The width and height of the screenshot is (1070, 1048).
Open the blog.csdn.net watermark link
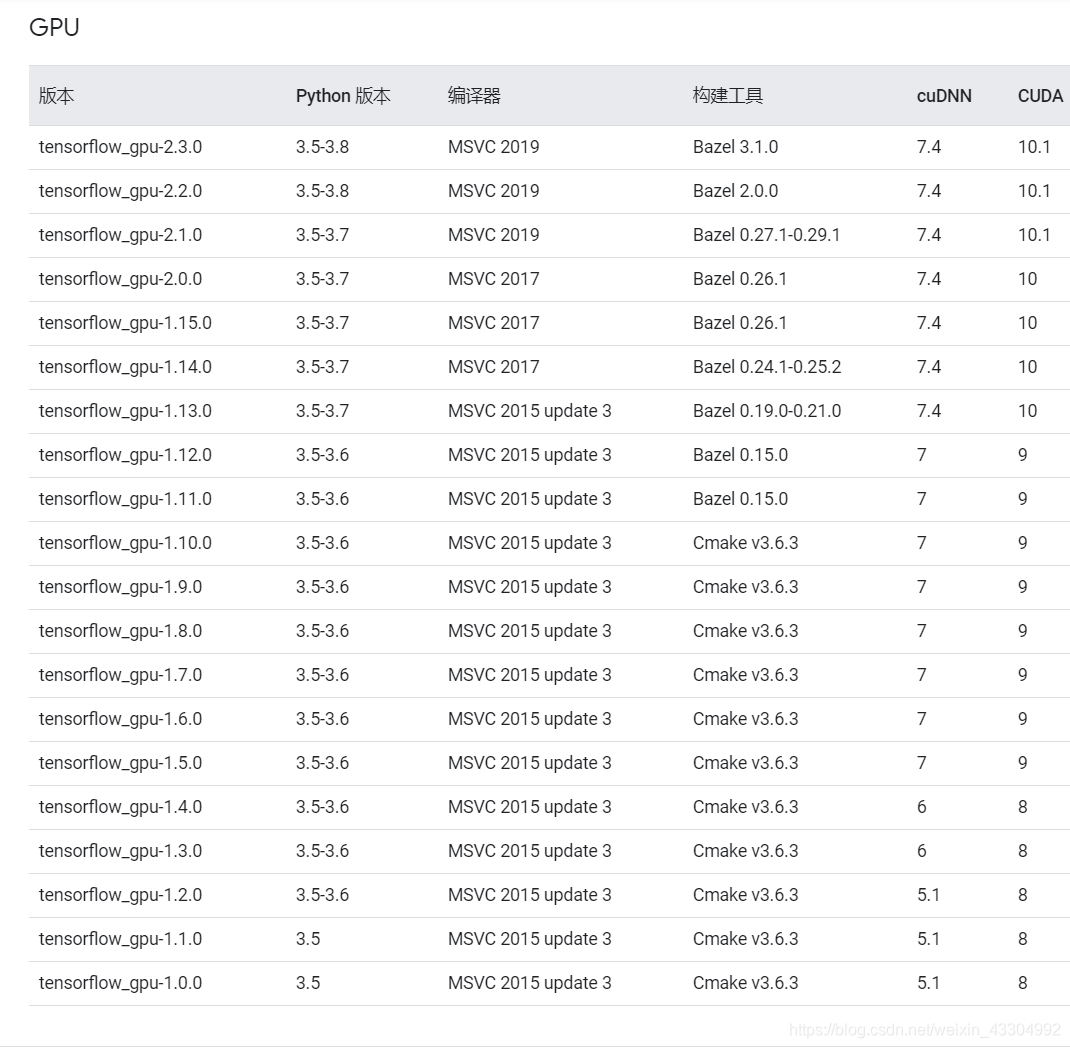[x=925, y=1030]
